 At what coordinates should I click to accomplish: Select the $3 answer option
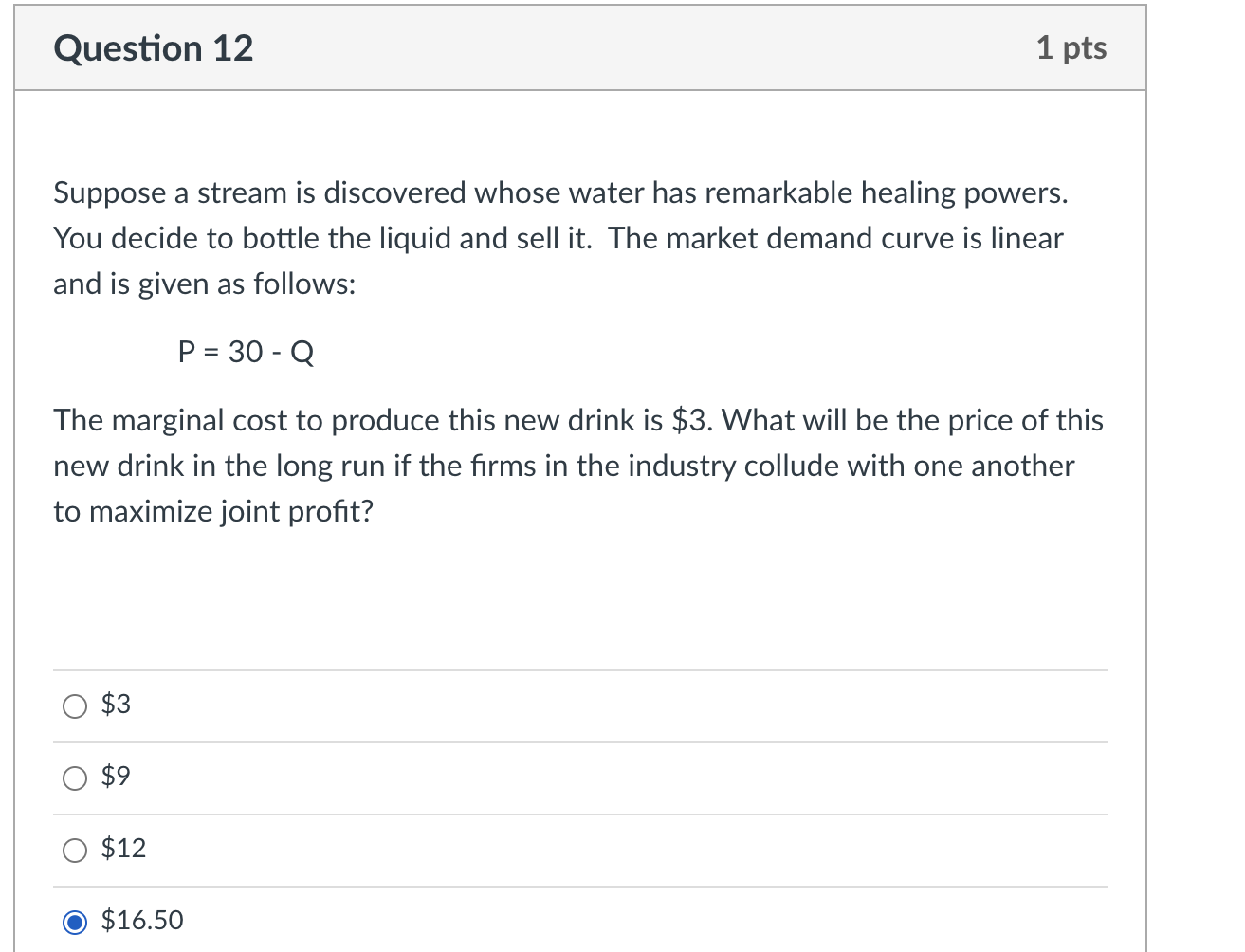(x=74, y=705)
